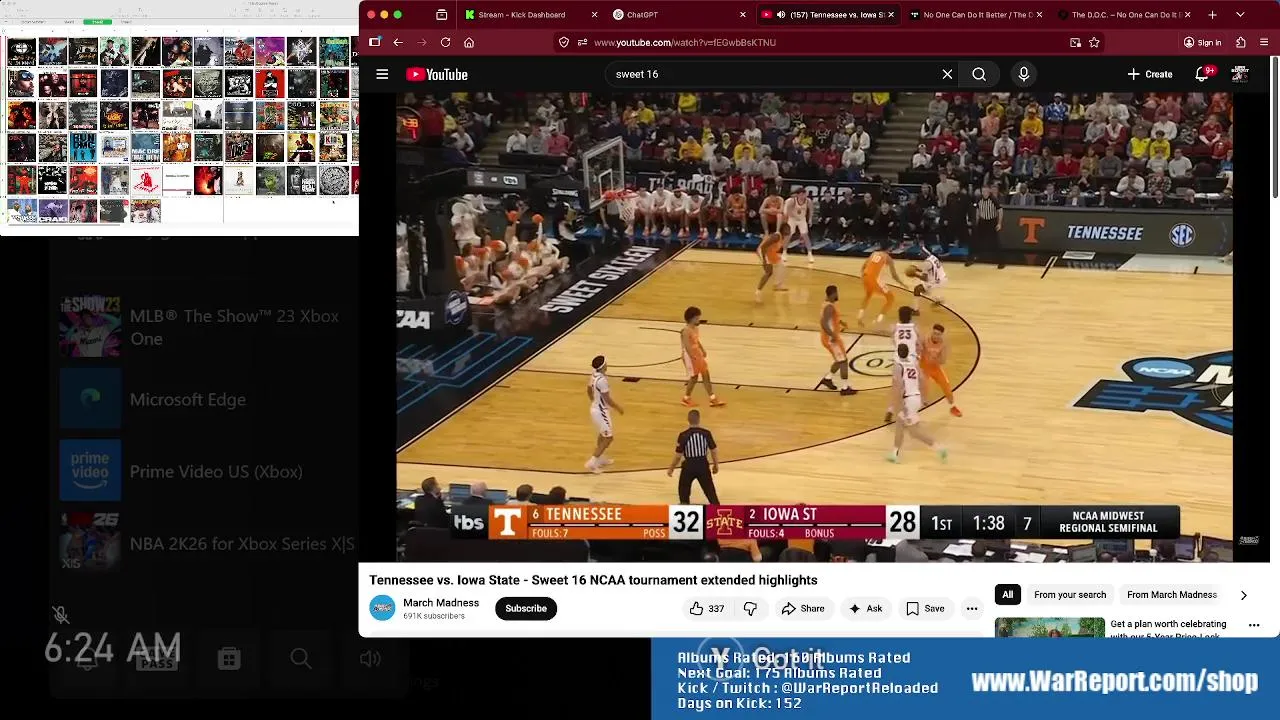Show more suggestion filter chips
1280x720 pixels.
click(x=1243, y=595)
